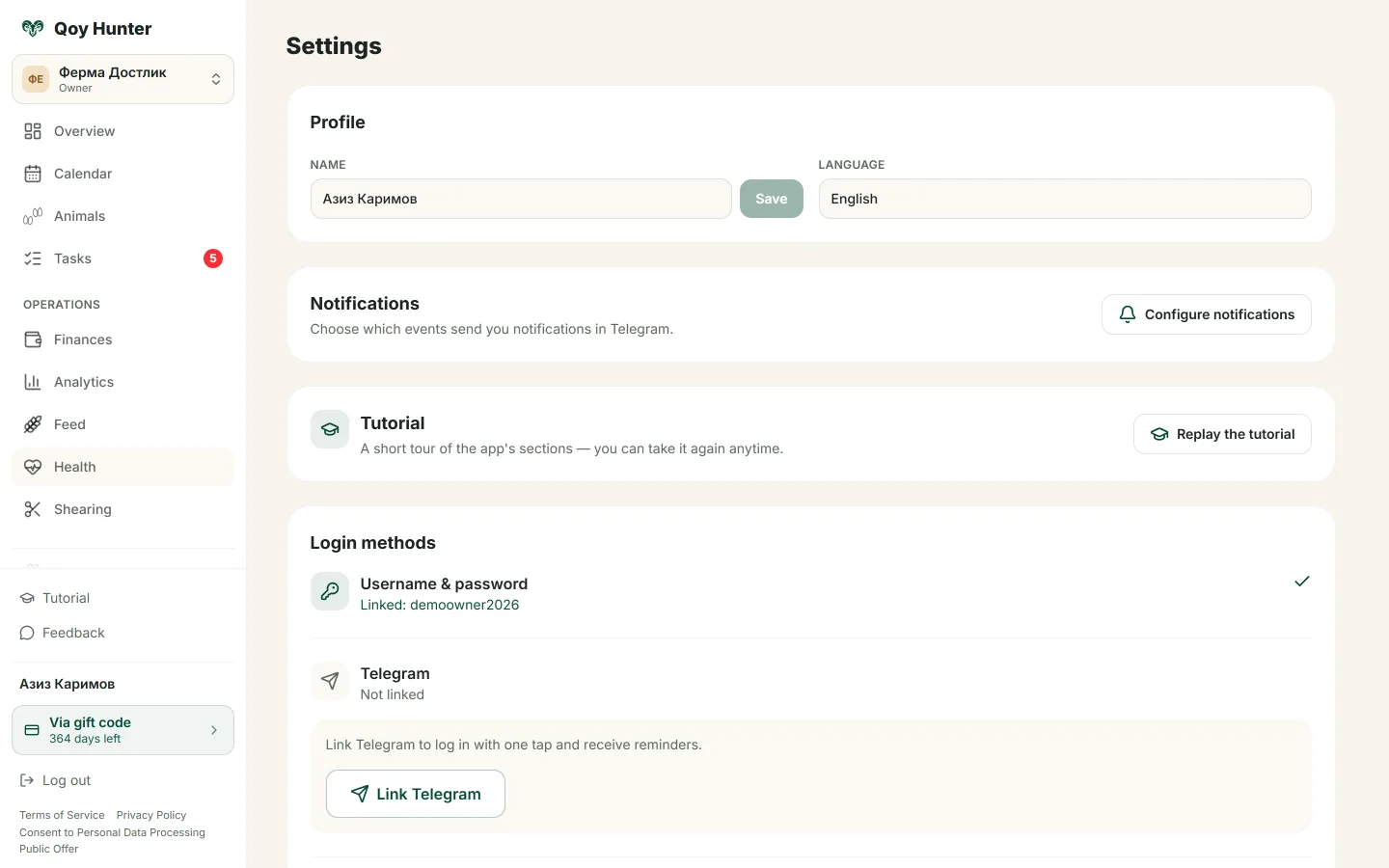Open Consent to Personal Data Processing

(x=112, y=832)
